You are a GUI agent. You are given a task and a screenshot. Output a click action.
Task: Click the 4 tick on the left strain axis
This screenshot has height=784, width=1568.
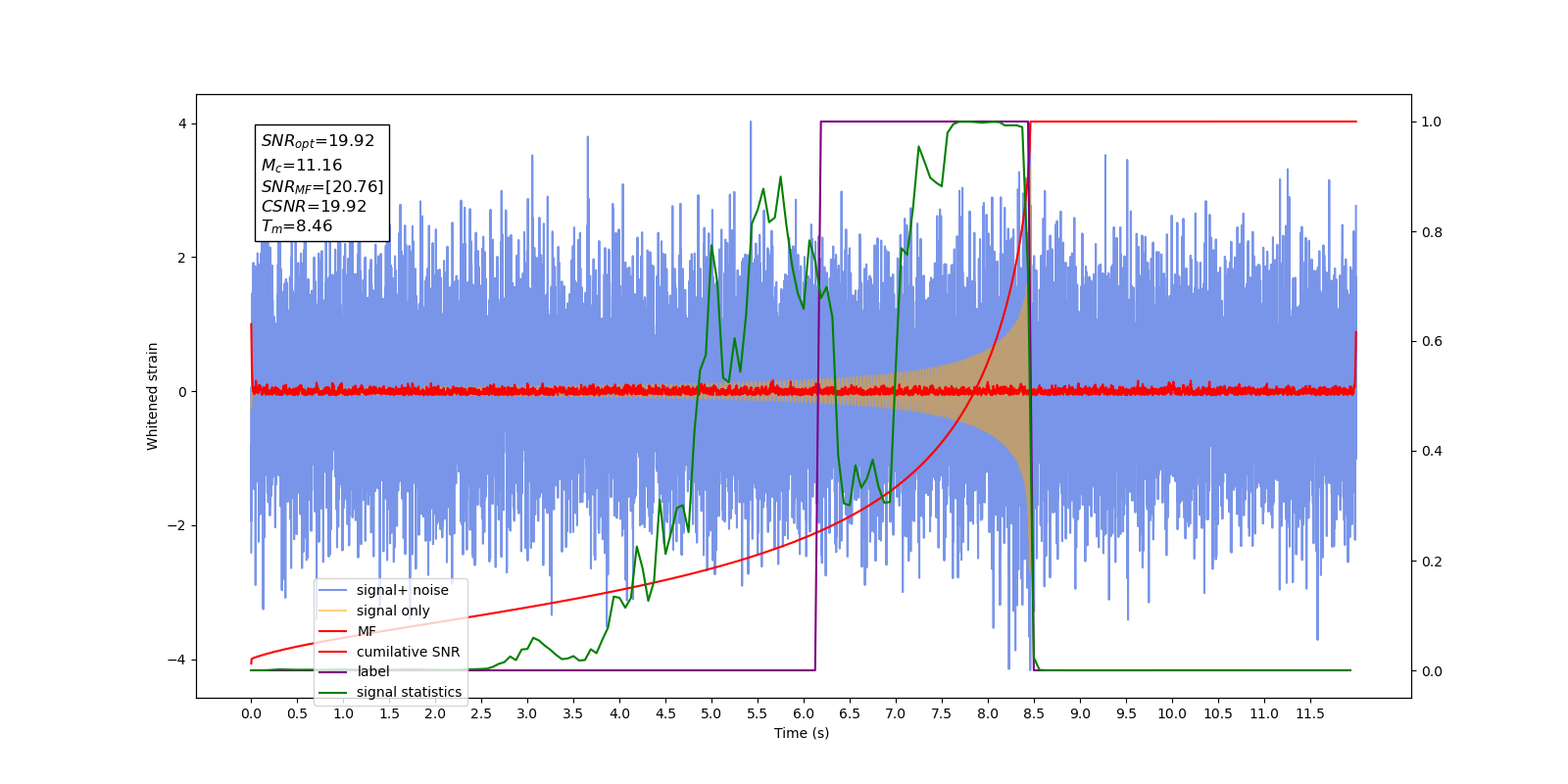click(182, 123)
